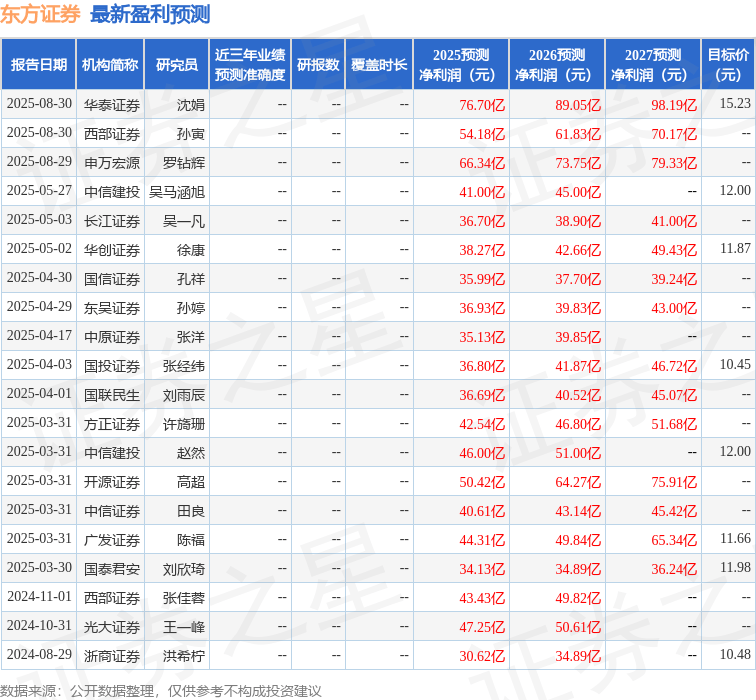The width and height of the screenshot is (756, 700).
Task: Click the 75.91亿 forecast for 2027
Action: 674,481
